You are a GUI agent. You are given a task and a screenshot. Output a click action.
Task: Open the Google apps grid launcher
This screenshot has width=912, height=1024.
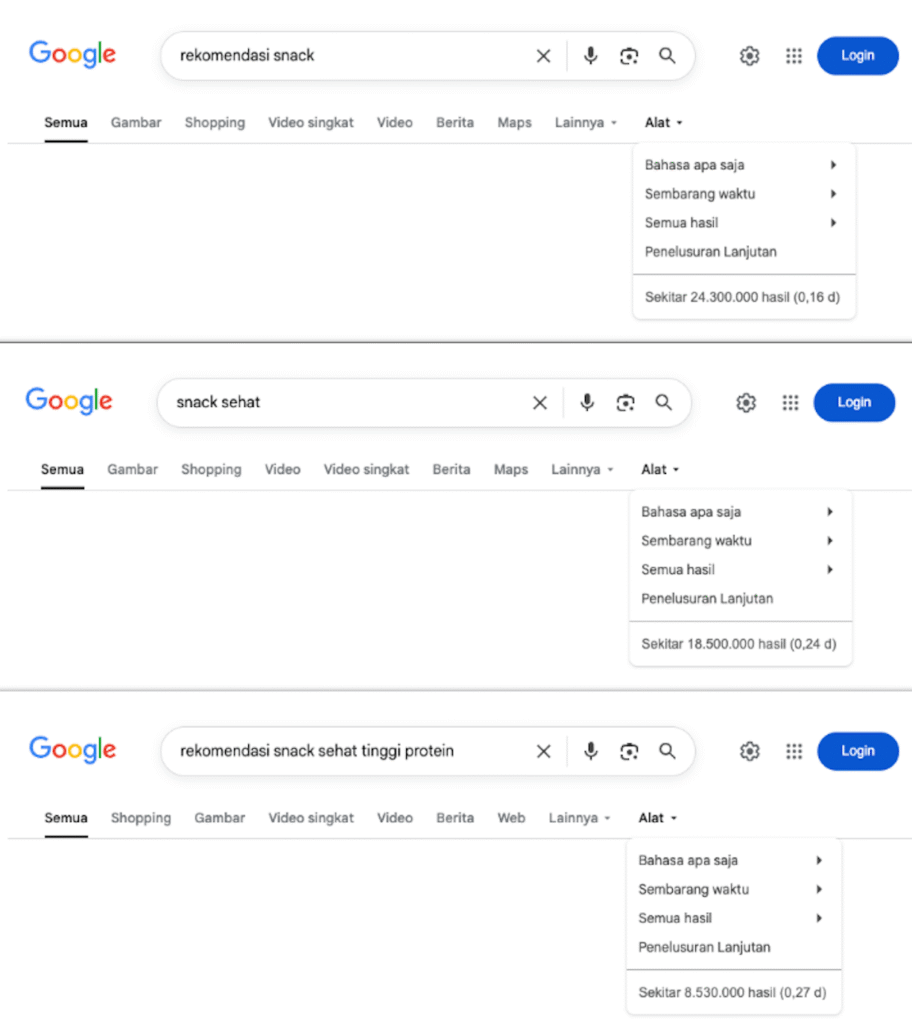pos(794,55)
